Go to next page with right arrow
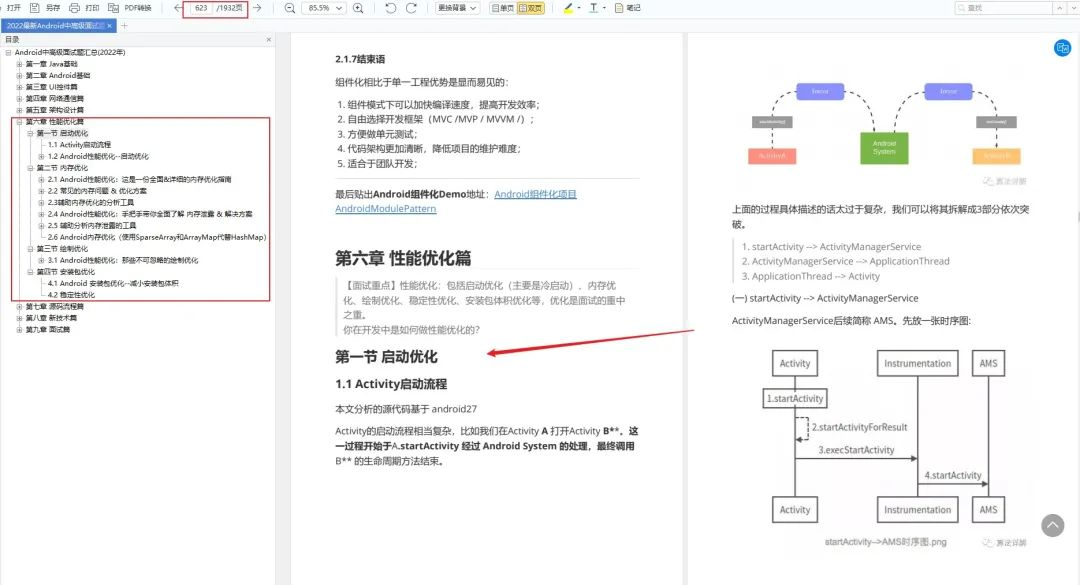The height and width of the screenshot is (585, 1080). (x=257, y=8)
